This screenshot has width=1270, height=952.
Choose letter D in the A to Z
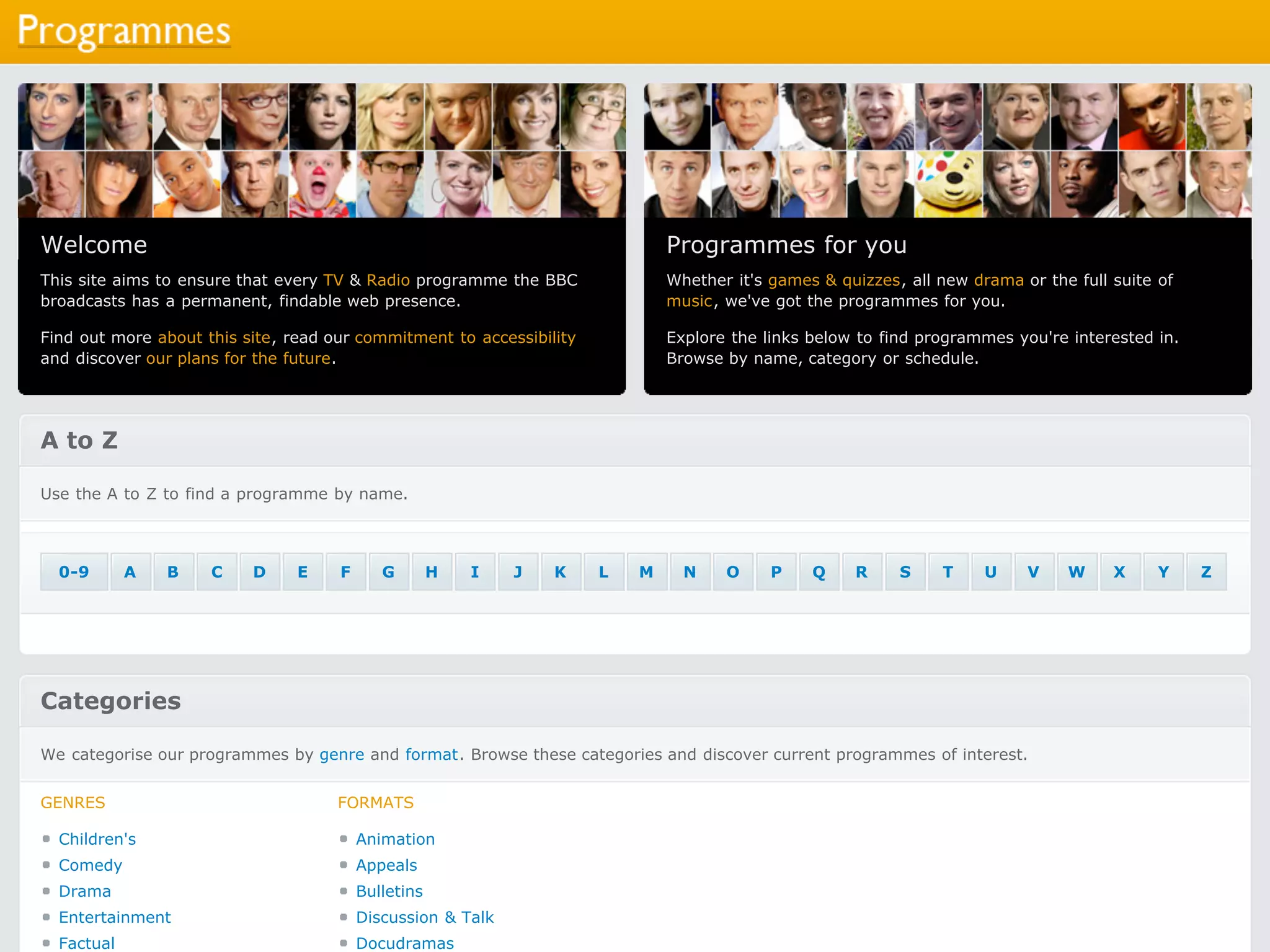point(259,571)
